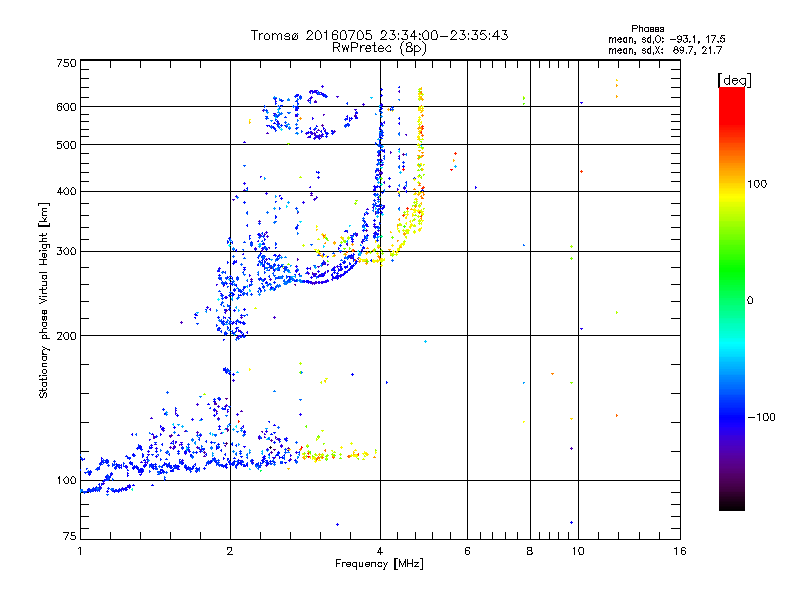Click the x-axis tick label '2'
Image resolution: width=800 pixels, height=600 pixels.
pos(230,551)
